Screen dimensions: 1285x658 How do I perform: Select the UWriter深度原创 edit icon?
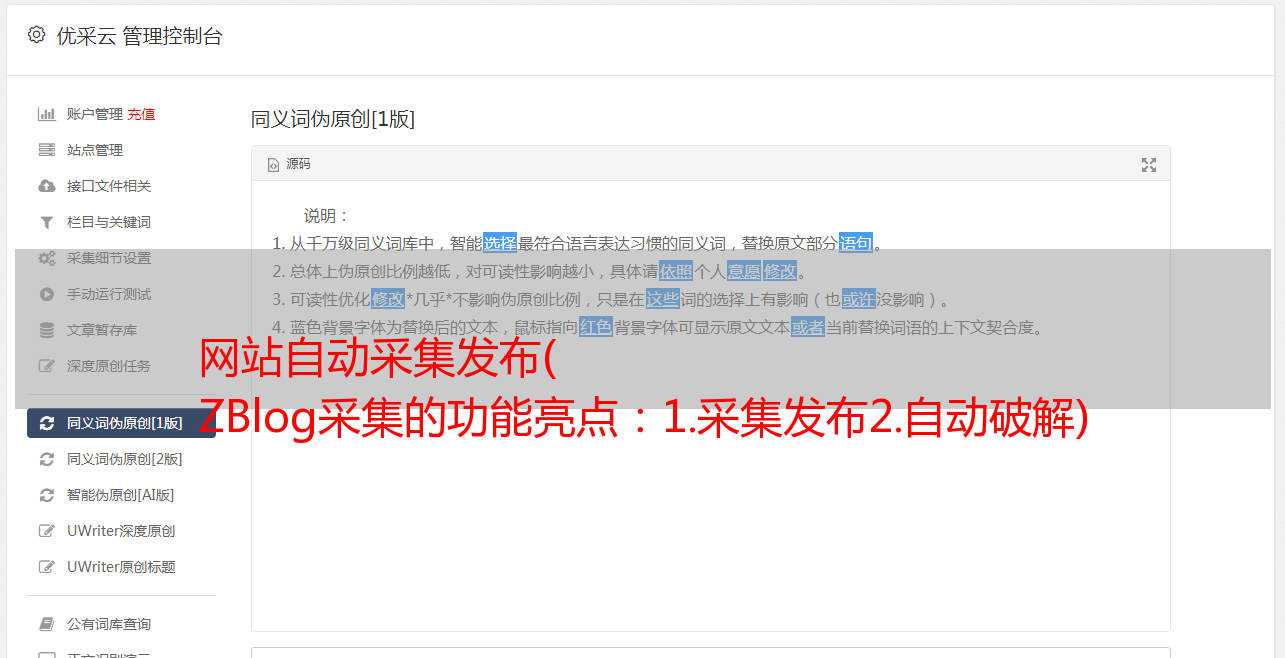(46, 531)
